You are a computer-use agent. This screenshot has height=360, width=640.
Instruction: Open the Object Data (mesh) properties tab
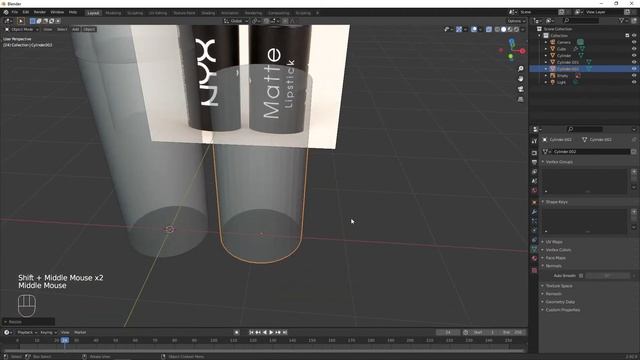coord(534,249)
